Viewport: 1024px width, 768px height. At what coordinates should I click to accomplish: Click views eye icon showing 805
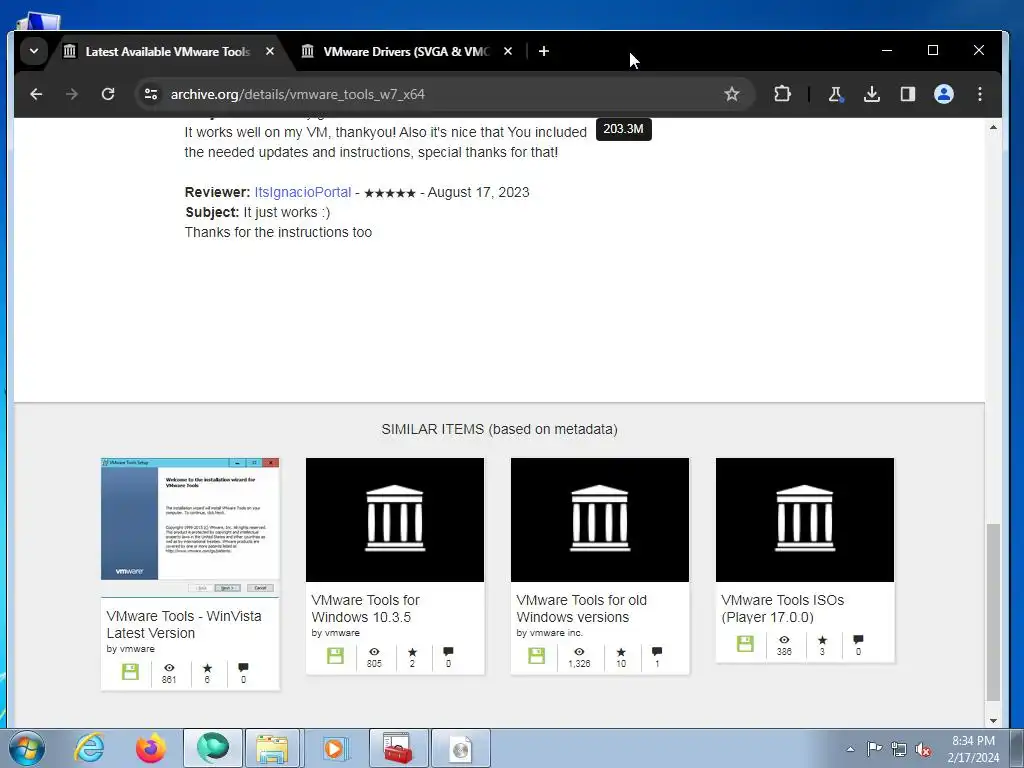(x=374, y=652)
